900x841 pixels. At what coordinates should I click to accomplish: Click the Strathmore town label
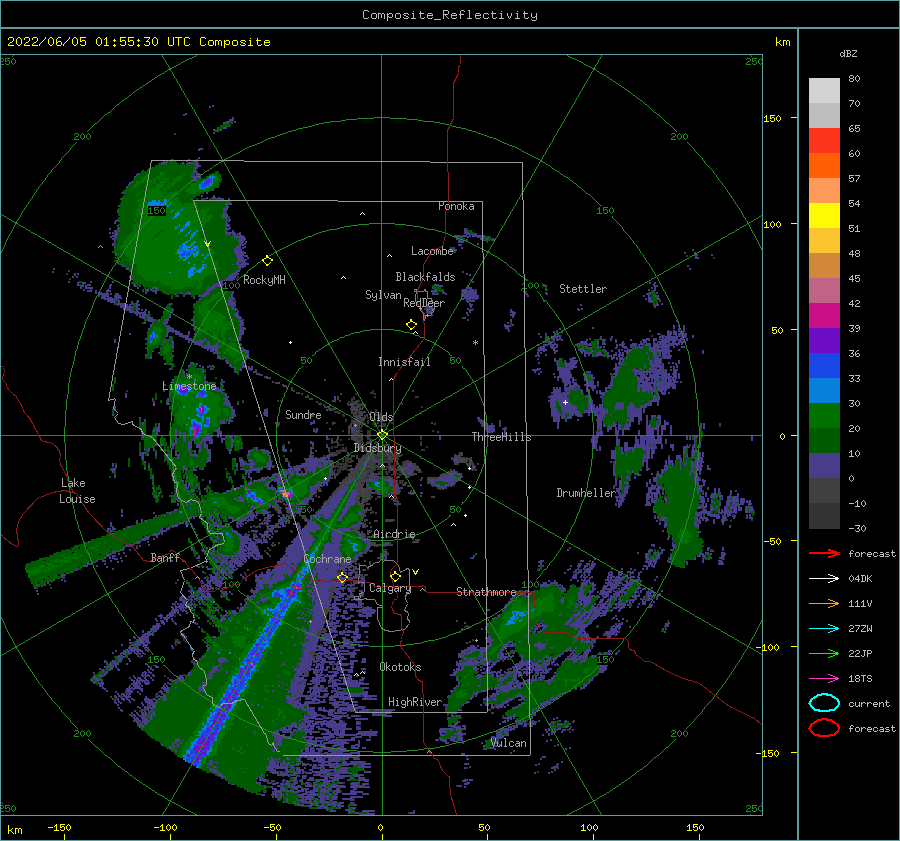click(x=486, y=592)
